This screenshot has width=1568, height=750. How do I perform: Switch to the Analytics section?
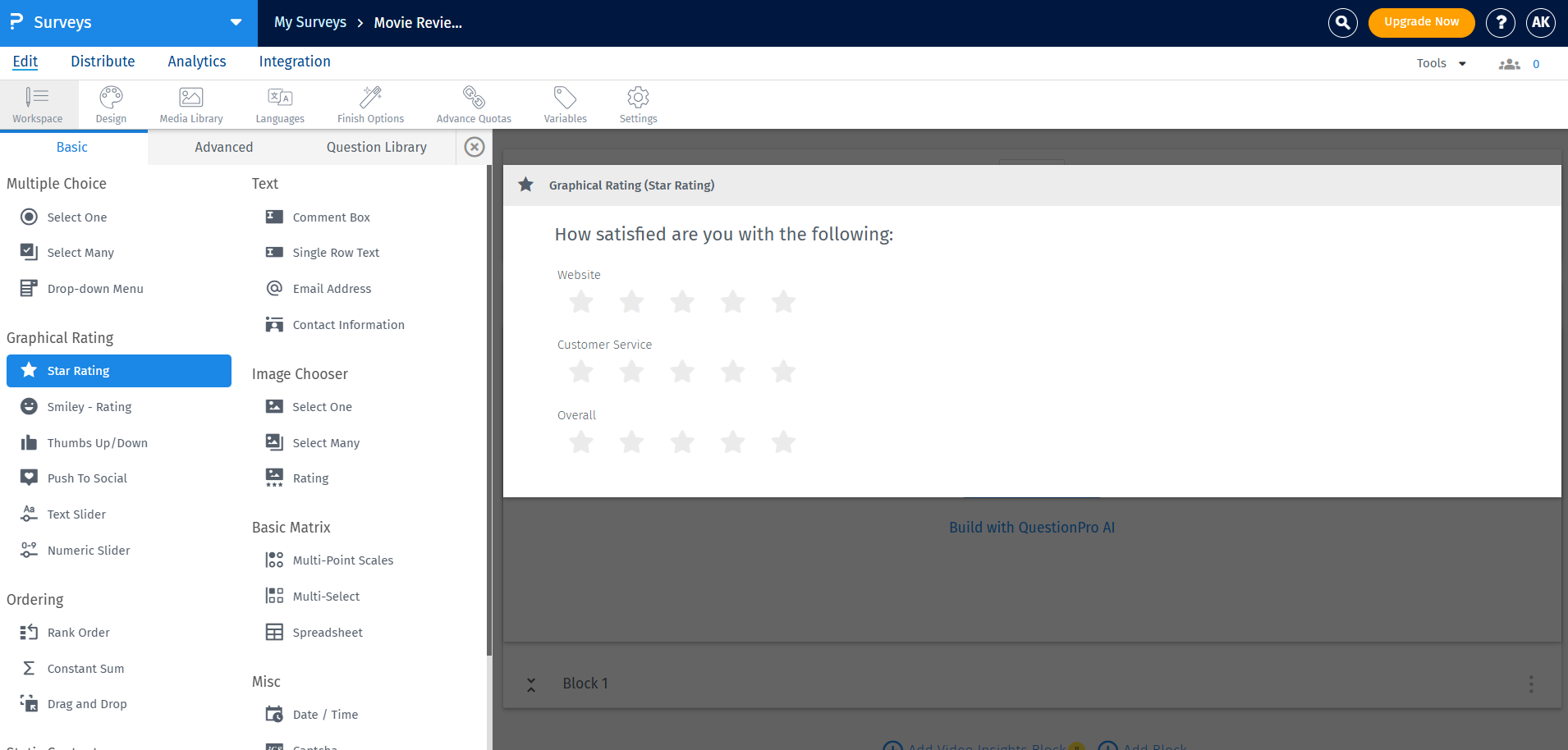[x=196, y=61]
